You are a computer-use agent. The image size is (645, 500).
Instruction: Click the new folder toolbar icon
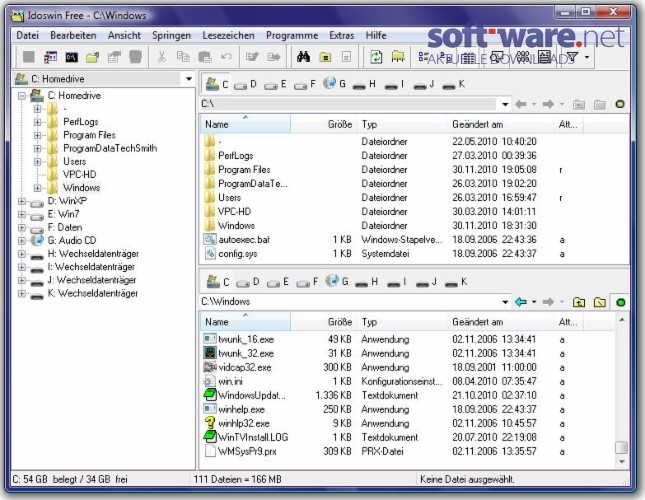coord(93,58)
